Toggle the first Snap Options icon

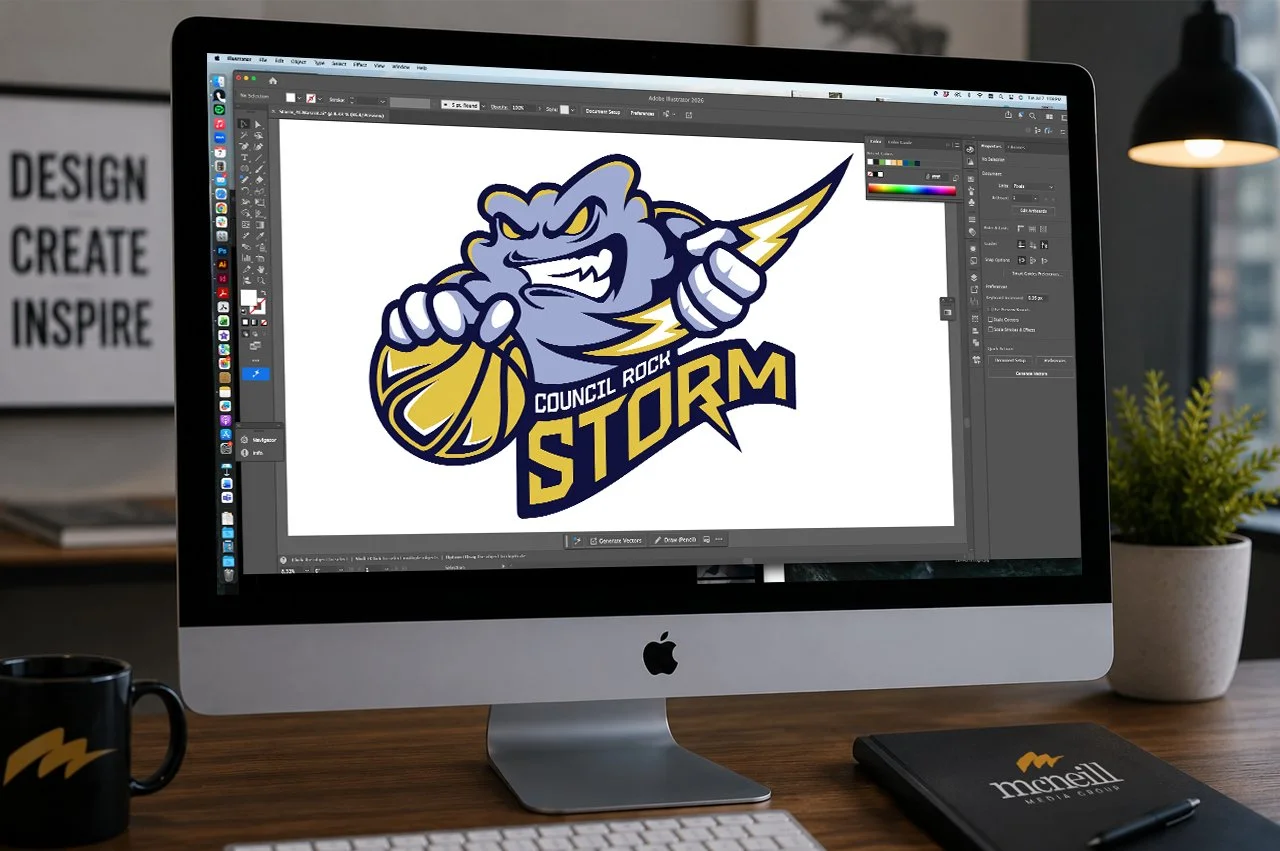tap(1022, 260)
